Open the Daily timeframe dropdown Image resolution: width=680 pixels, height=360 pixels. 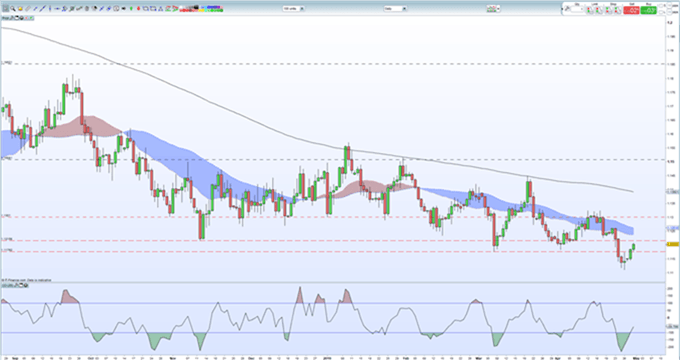[396, 9]
